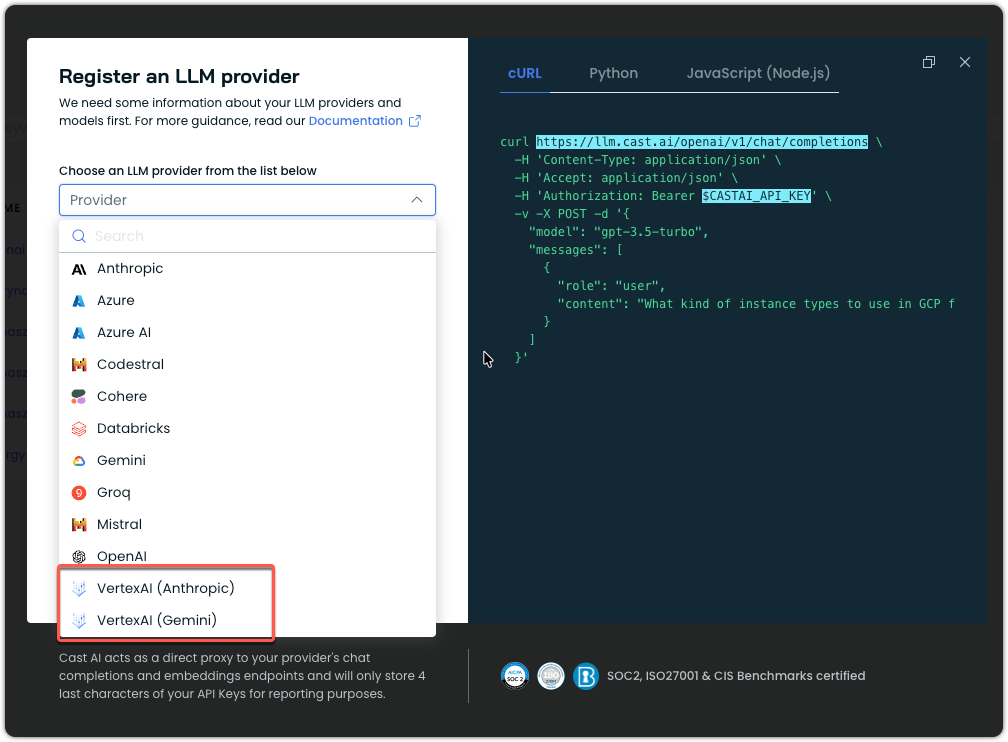Click the VertexAI (Gemini) logo icon
Viewport: 1008px width, 742px height.
[78, 621]
